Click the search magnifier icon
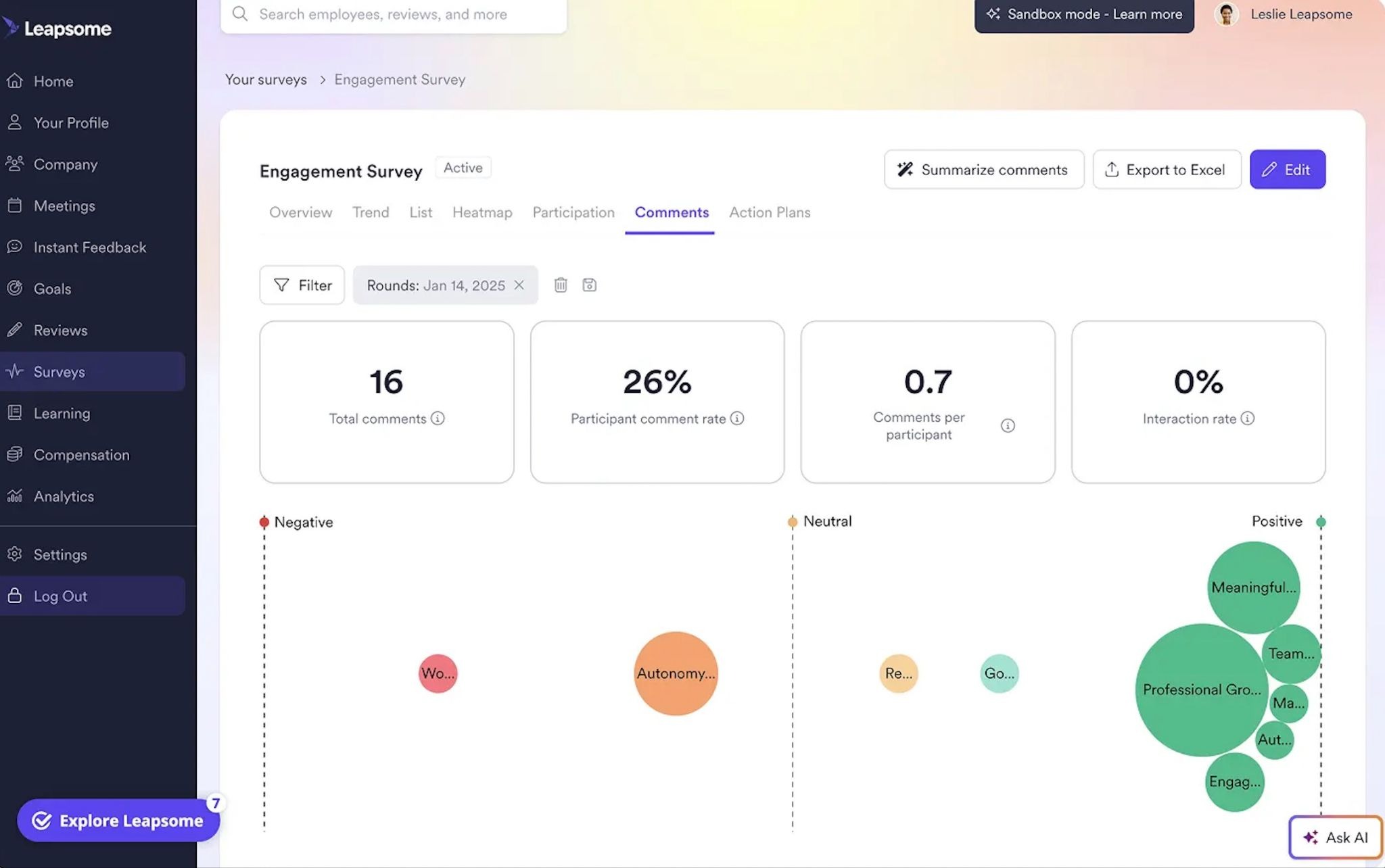 [x=239, y=14]
